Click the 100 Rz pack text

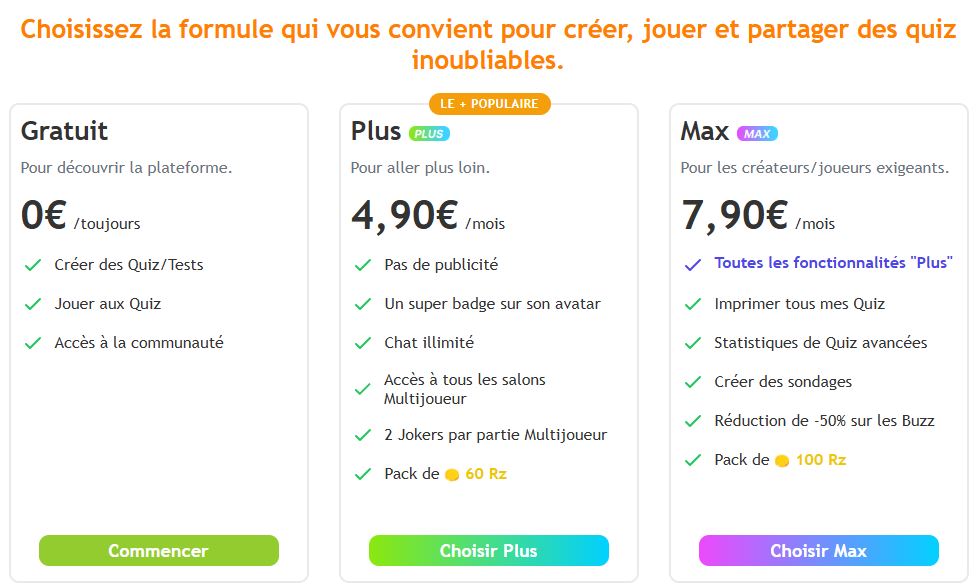[x=820, y=461]
